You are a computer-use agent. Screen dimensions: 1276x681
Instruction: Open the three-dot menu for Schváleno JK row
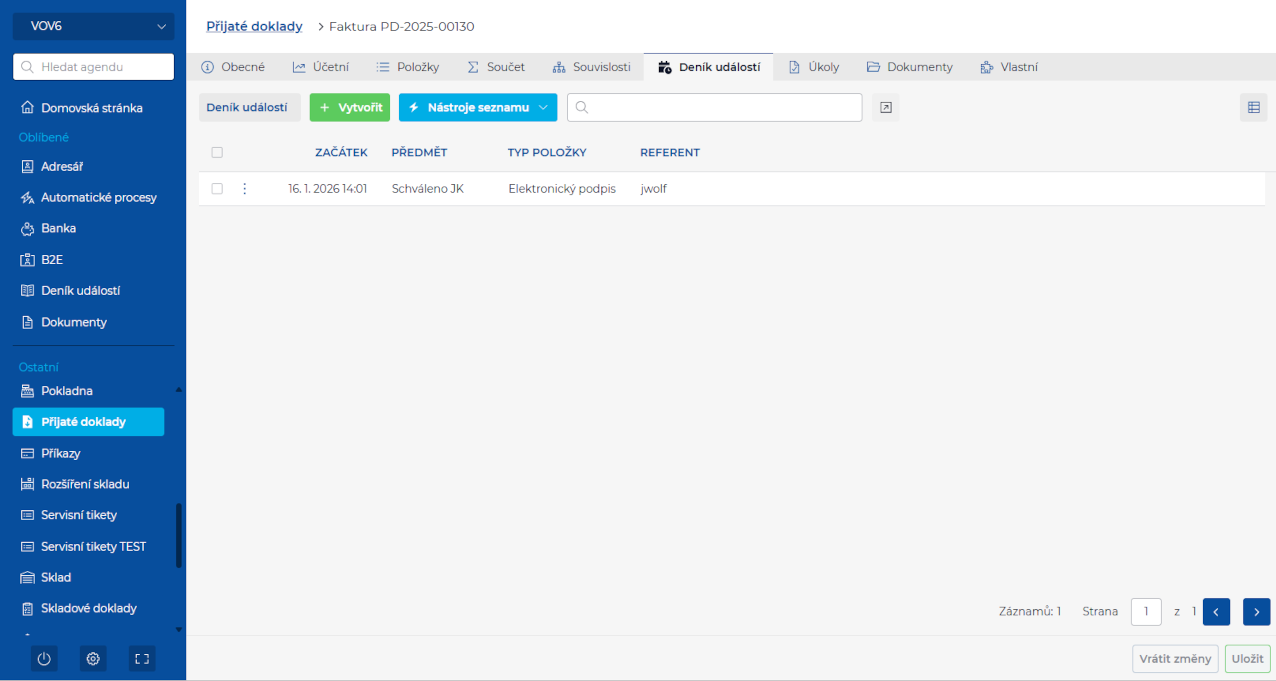pyautogui.click(x=245, y=189)
